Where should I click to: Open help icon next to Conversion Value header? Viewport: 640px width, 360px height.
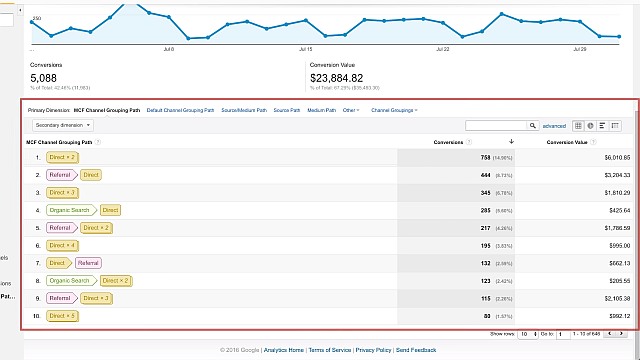pos(593,142)
